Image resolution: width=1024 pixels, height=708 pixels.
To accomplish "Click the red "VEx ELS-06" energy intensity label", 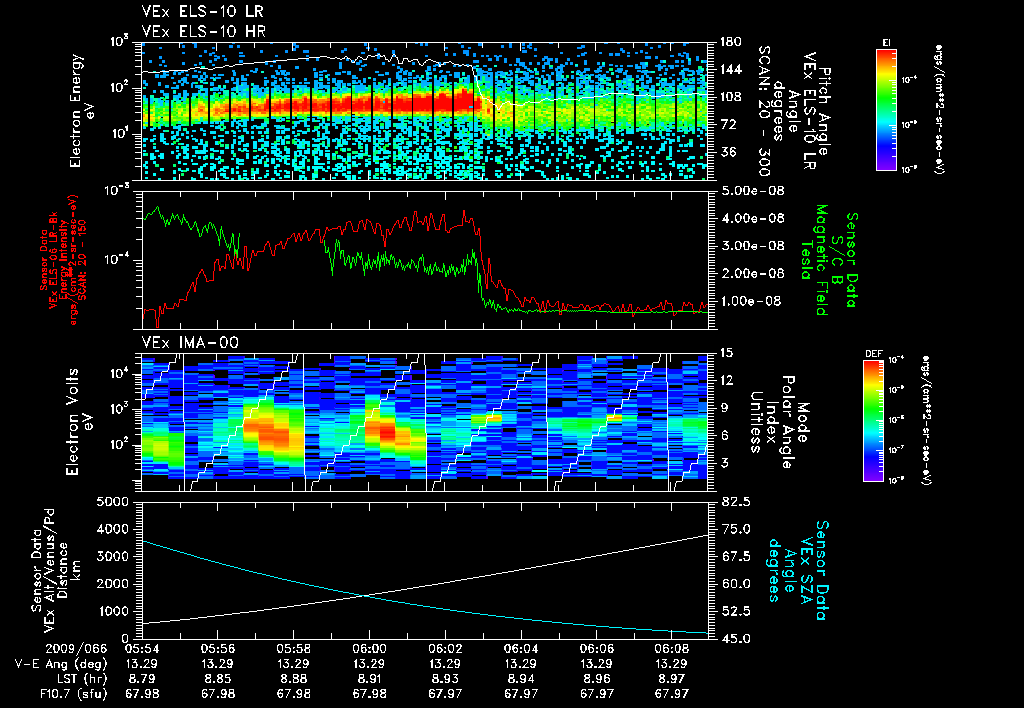I will pyautogui.click(x=65, y=260).
